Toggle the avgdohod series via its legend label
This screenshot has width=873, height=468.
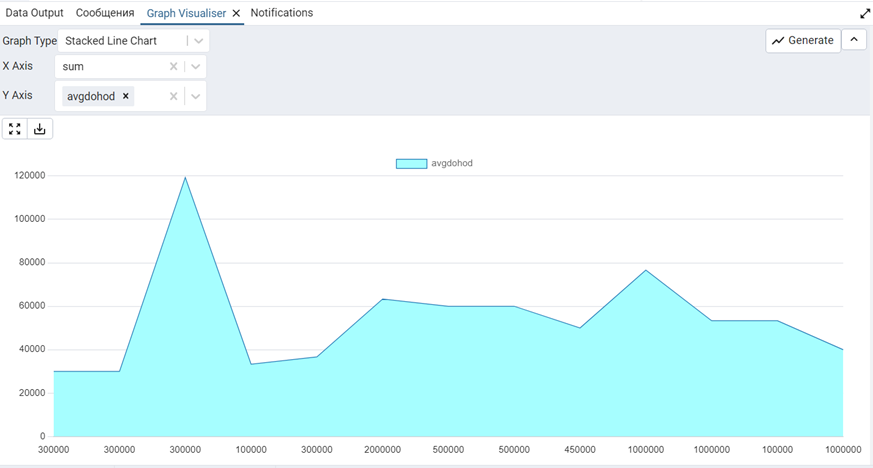point(451,163)
